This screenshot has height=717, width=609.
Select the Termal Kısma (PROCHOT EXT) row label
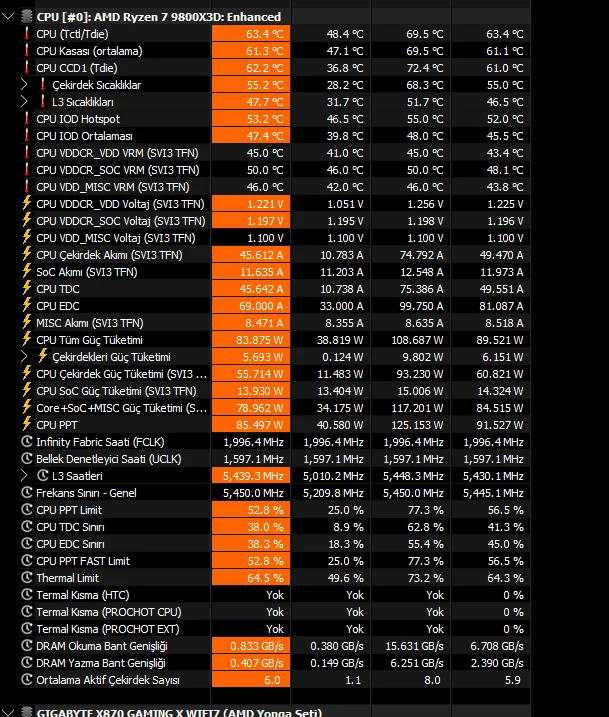(108, 629)
